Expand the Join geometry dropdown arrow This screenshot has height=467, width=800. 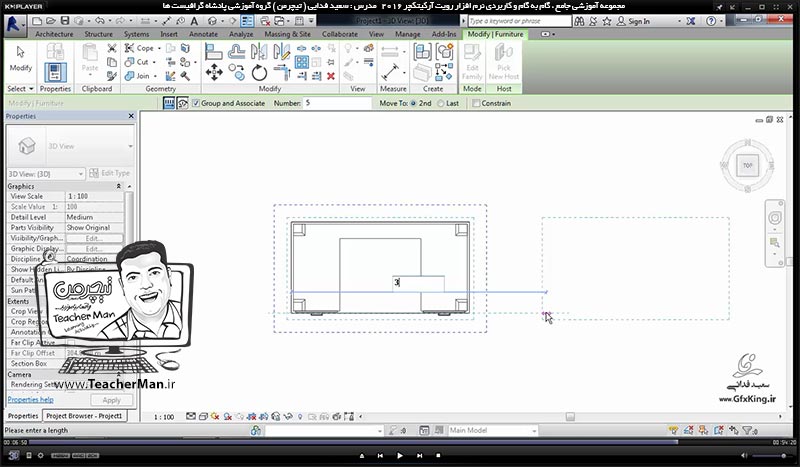tap(155, 76)
